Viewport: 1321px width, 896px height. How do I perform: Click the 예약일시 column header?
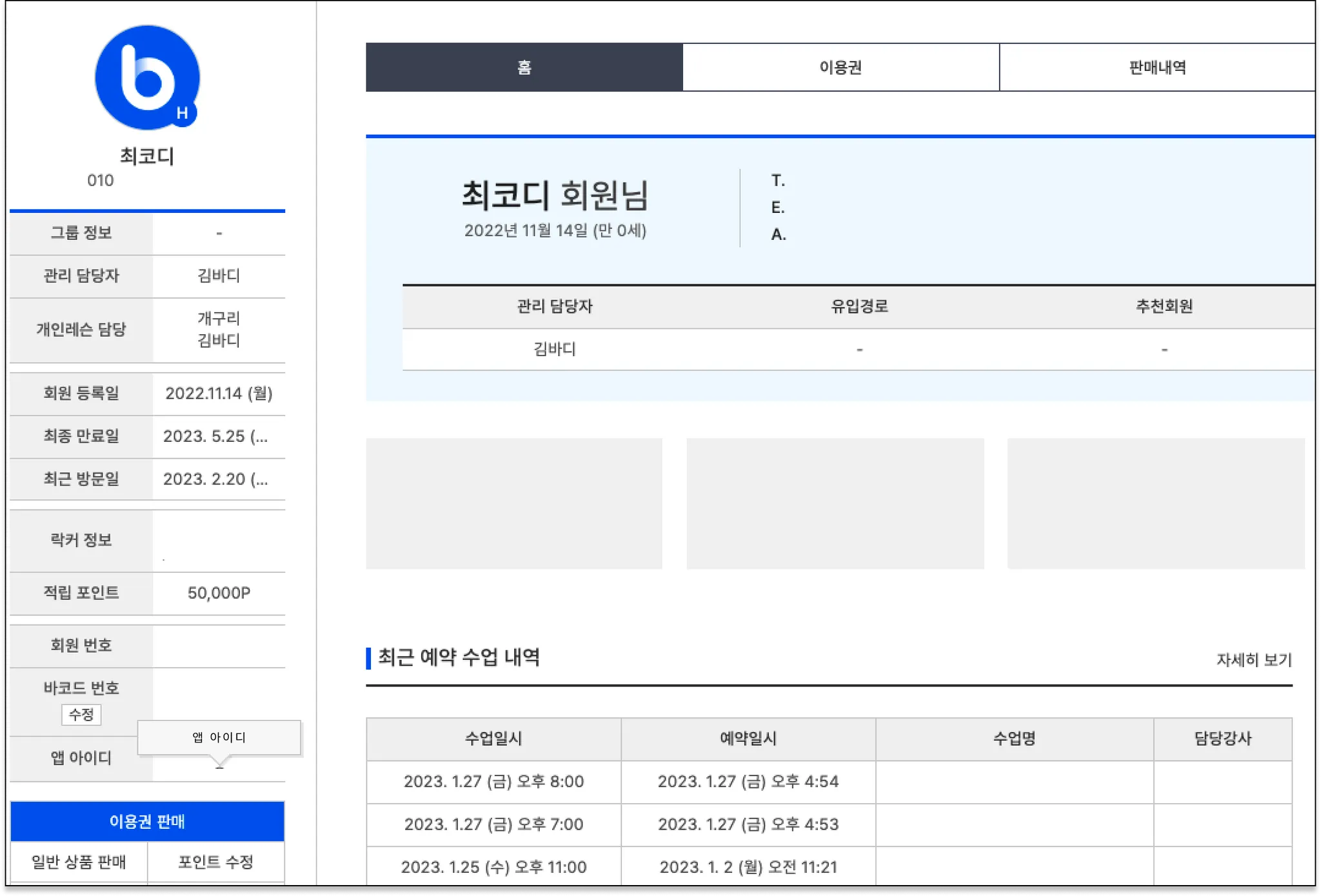coord(748,739)
